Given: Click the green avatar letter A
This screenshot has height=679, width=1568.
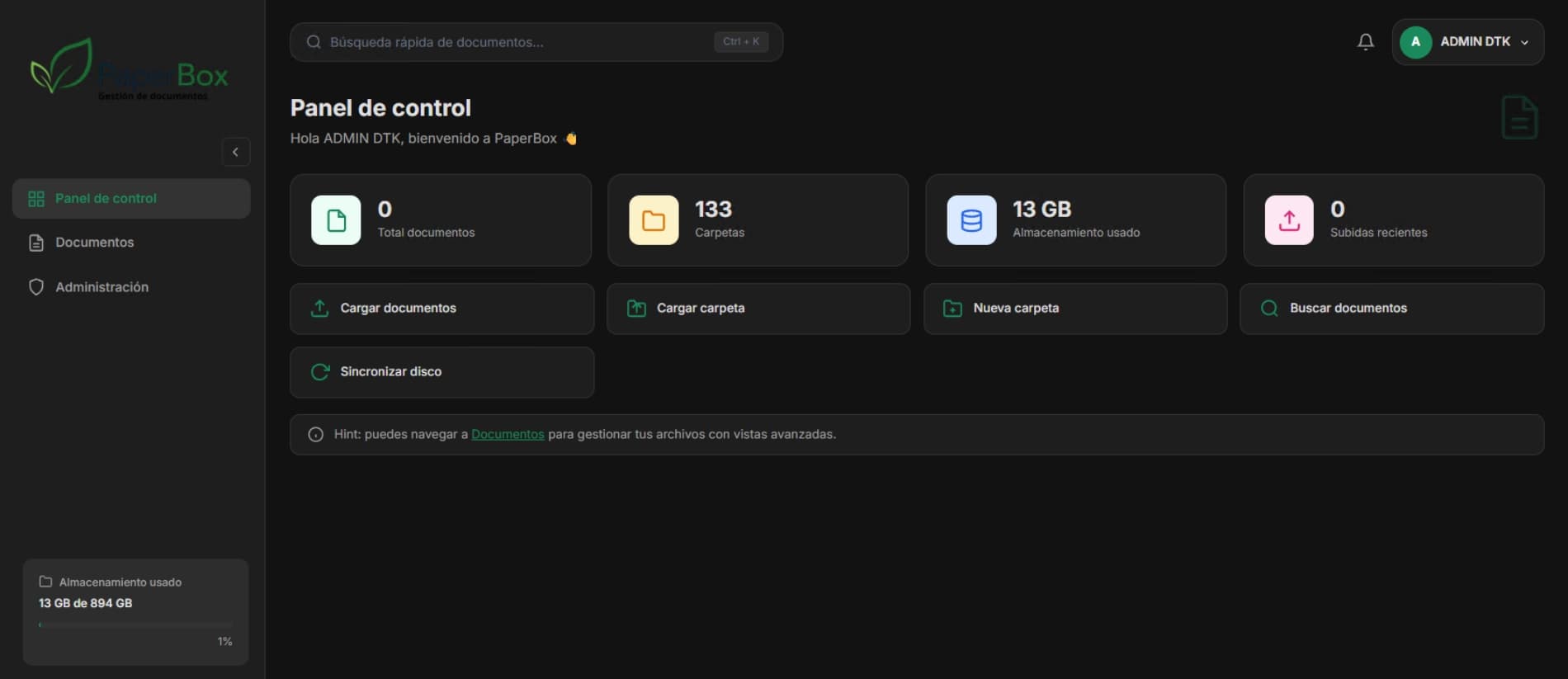Looking at the screenshot, I should click(x=1415, y=42).
